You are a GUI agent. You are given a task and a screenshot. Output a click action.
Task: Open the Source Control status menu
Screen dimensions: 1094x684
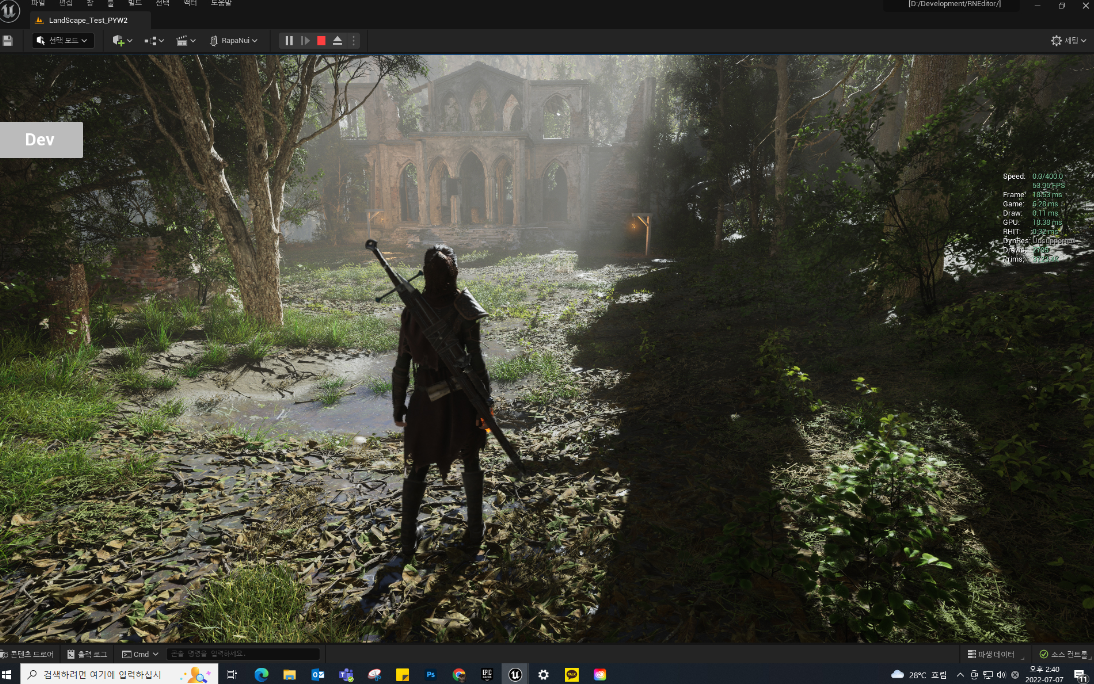point(1063,654)
